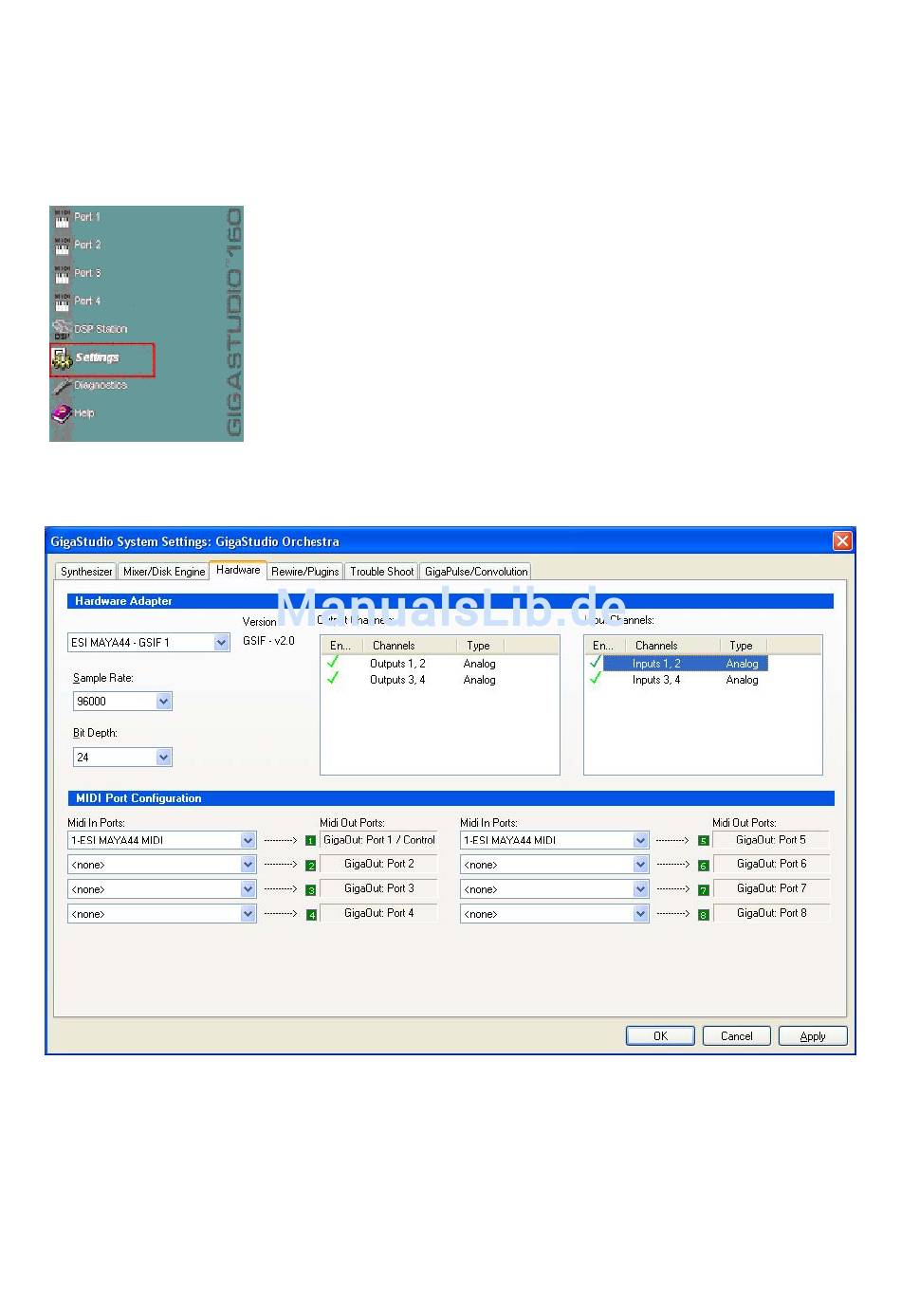The height and width of the screenshot is (1316, 901).
Task: Select the 'Inputs 3, 4' row text
Action: point(656,680)
